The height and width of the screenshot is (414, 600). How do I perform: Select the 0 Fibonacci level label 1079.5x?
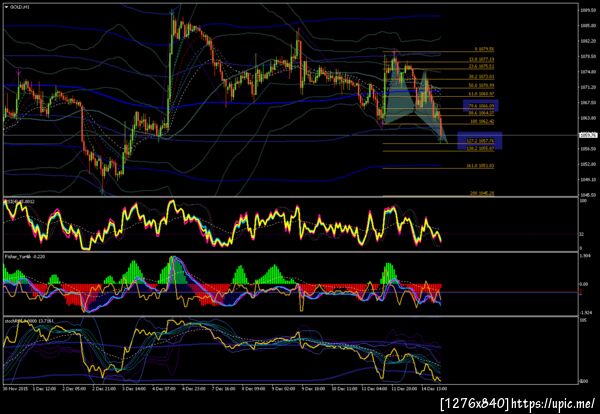[x=484, y=49]
